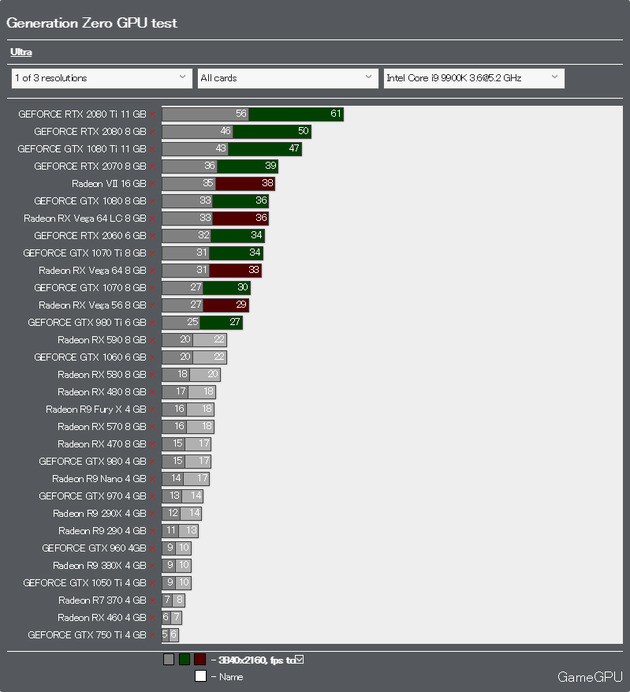The width and height of the screenshot is (630, 692).
Task: Remove GEFORCE GTX 1080 Ti 11 GB row
Action: tap(152, 149)
